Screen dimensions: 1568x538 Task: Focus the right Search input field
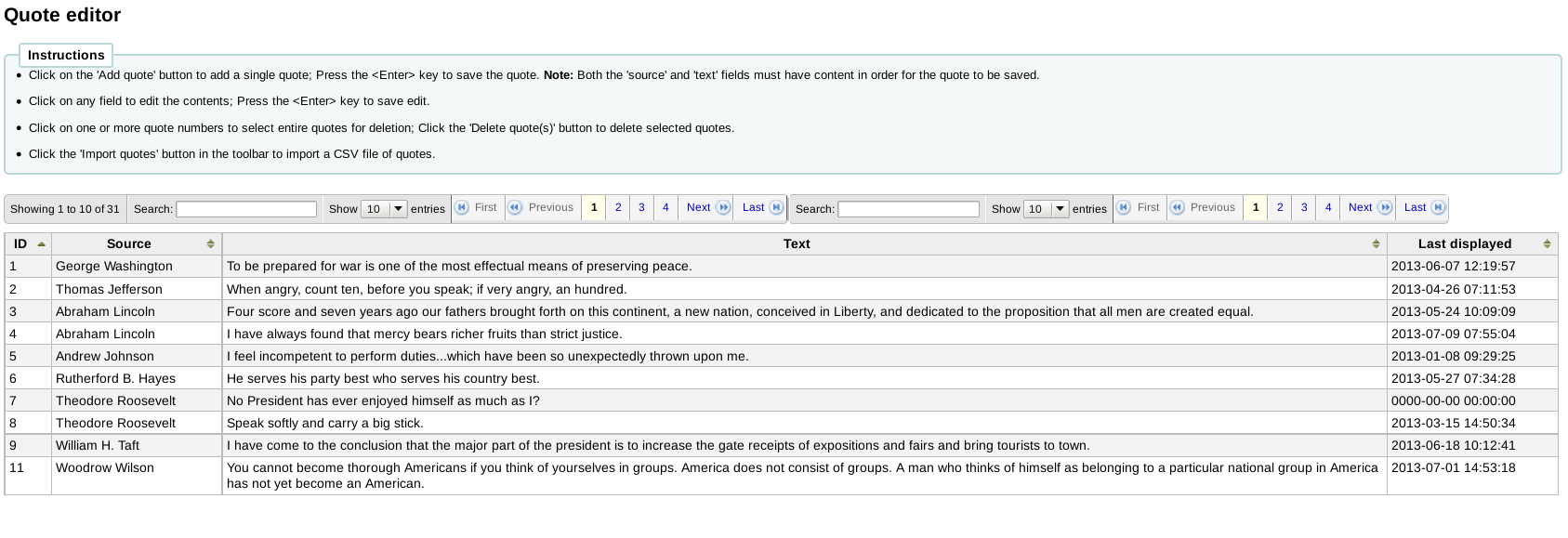[x=908, y=209]
